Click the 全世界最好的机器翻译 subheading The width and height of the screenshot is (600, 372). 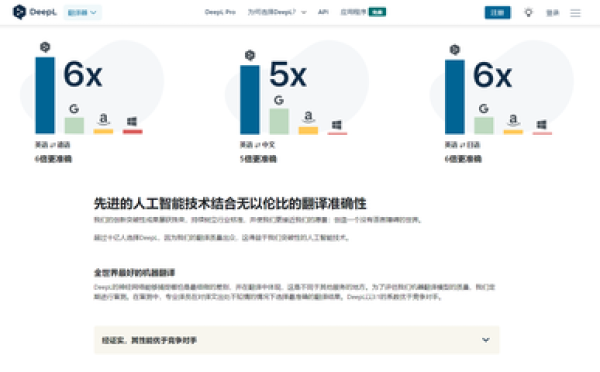click(x=134, y=272)
